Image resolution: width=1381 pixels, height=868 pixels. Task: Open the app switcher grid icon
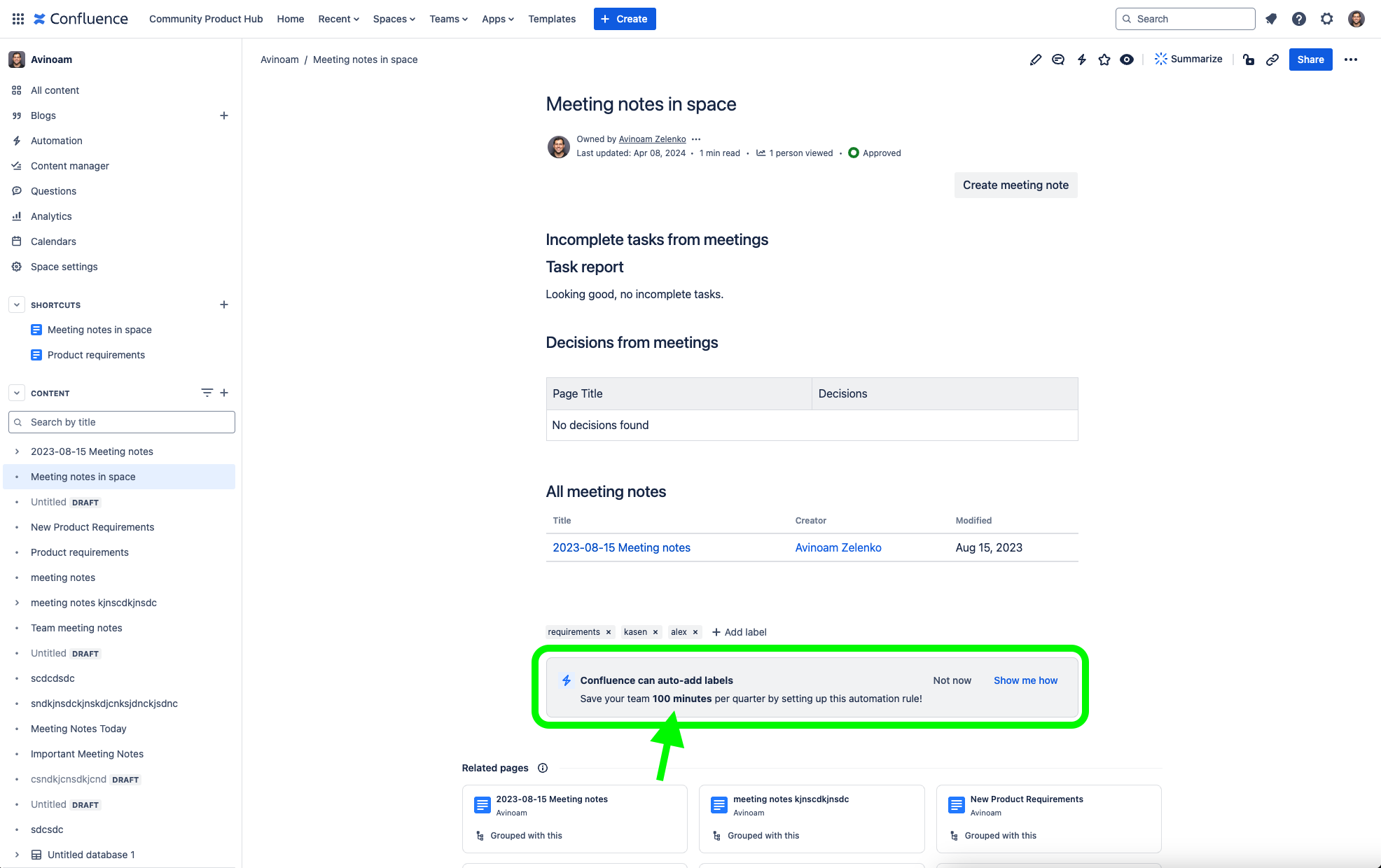(x=18, y=19)
